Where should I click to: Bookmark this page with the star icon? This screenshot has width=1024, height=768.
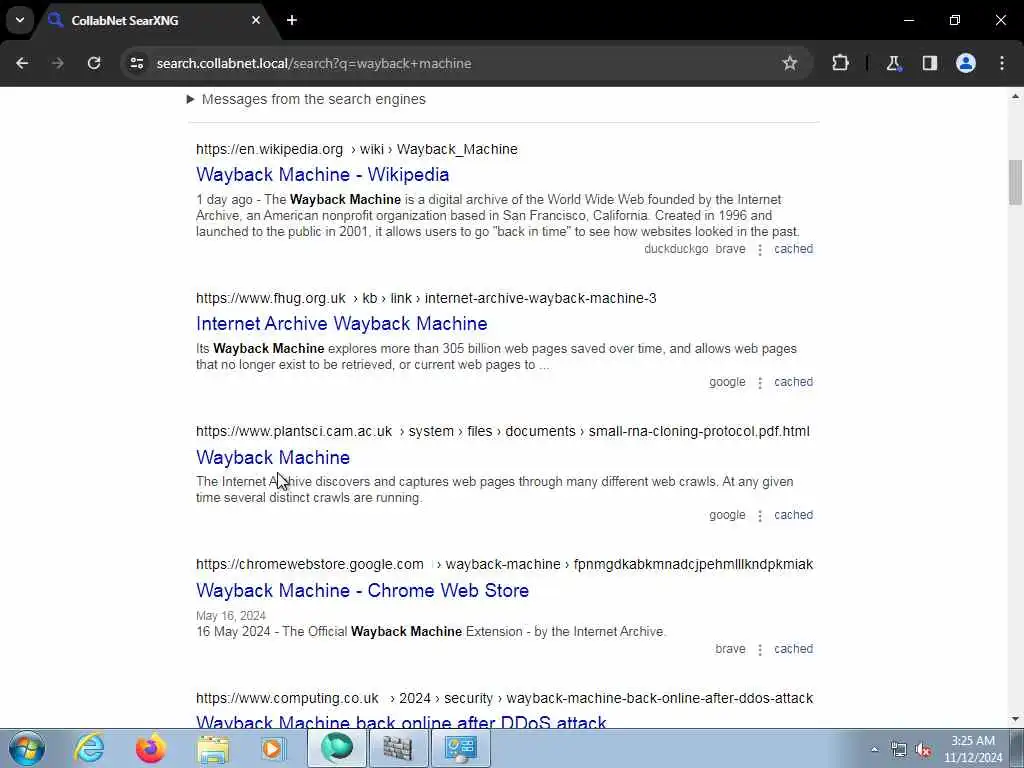(x=790, y=63)
